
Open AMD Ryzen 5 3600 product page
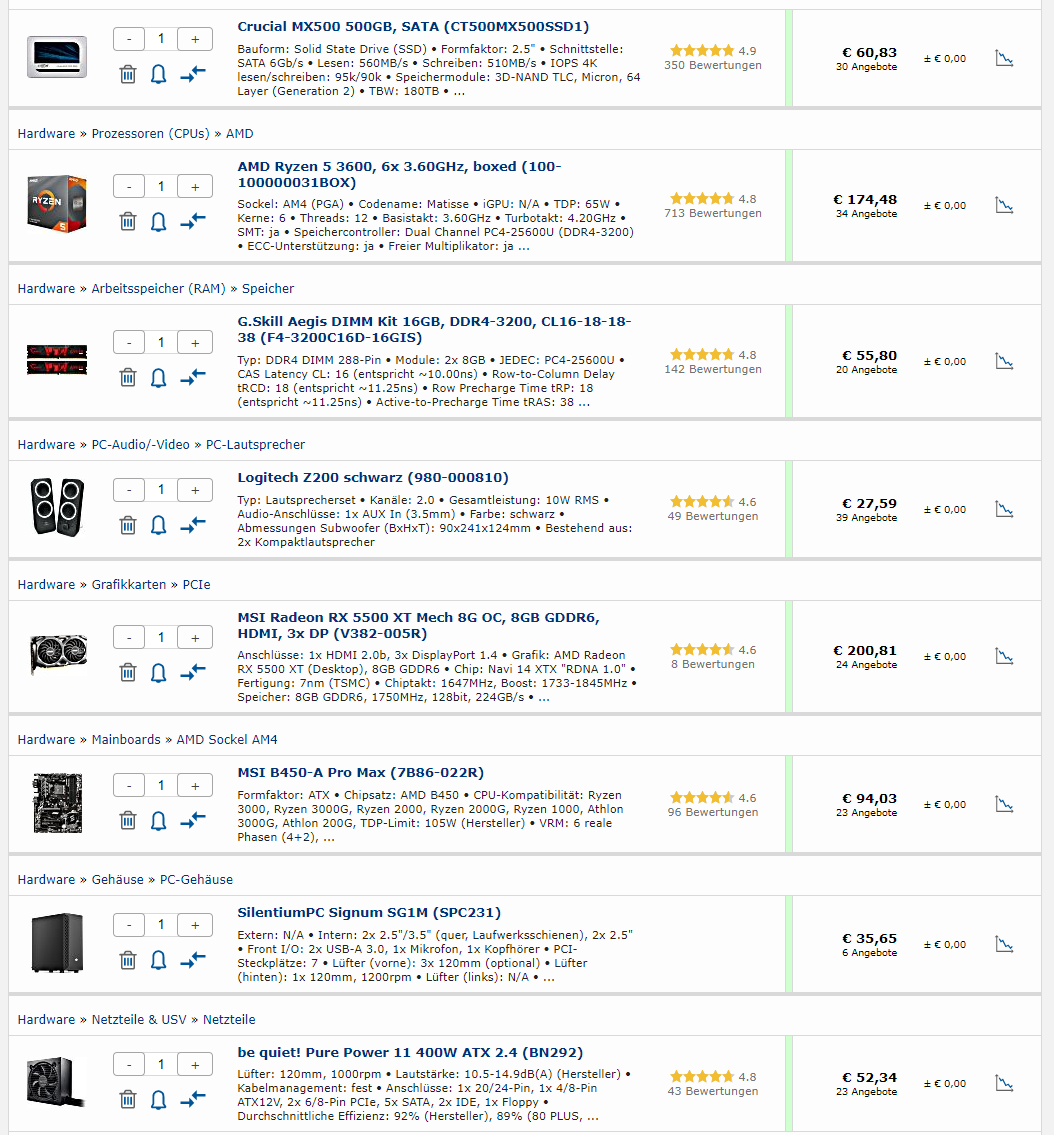click(x=399, y=174)
